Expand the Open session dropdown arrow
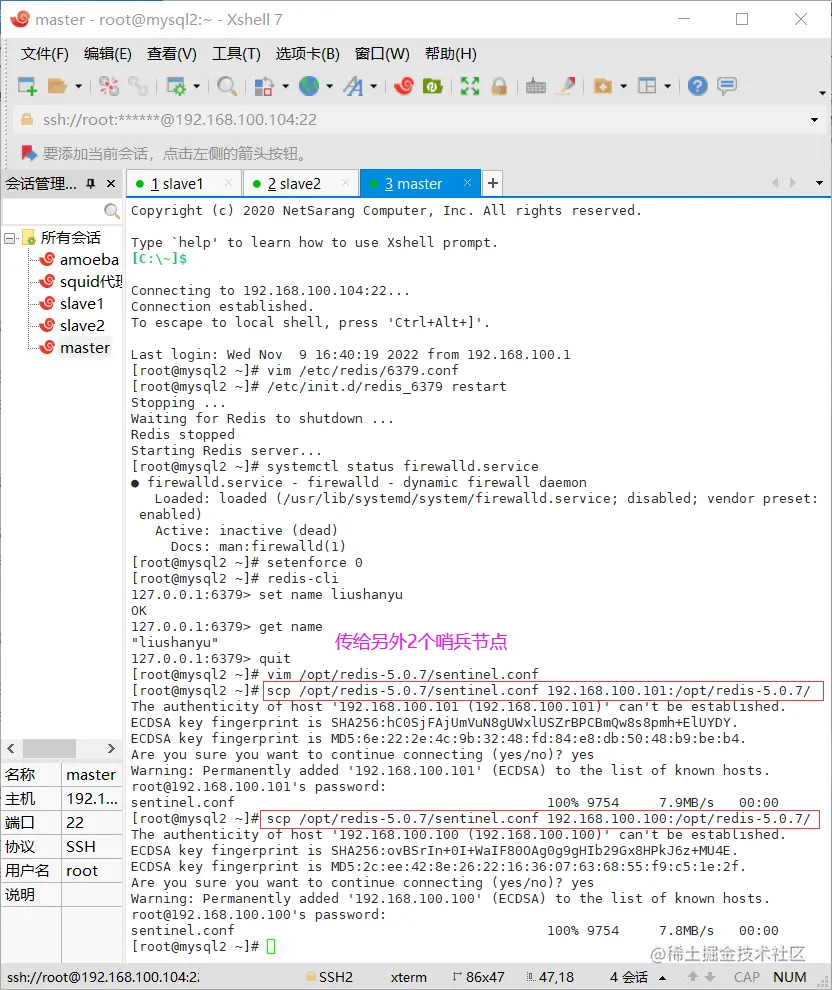Viewport: 832px width, 990px height. [x=78, y=86]
